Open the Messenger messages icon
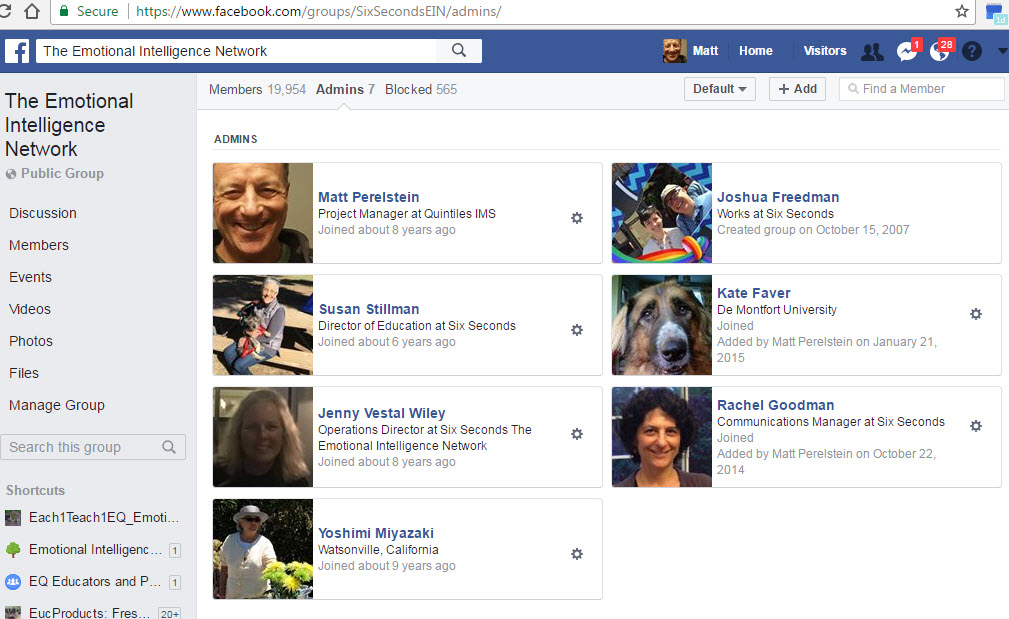Image resolution: width=1009 pixels, height=619 pixels. (906, 52)
